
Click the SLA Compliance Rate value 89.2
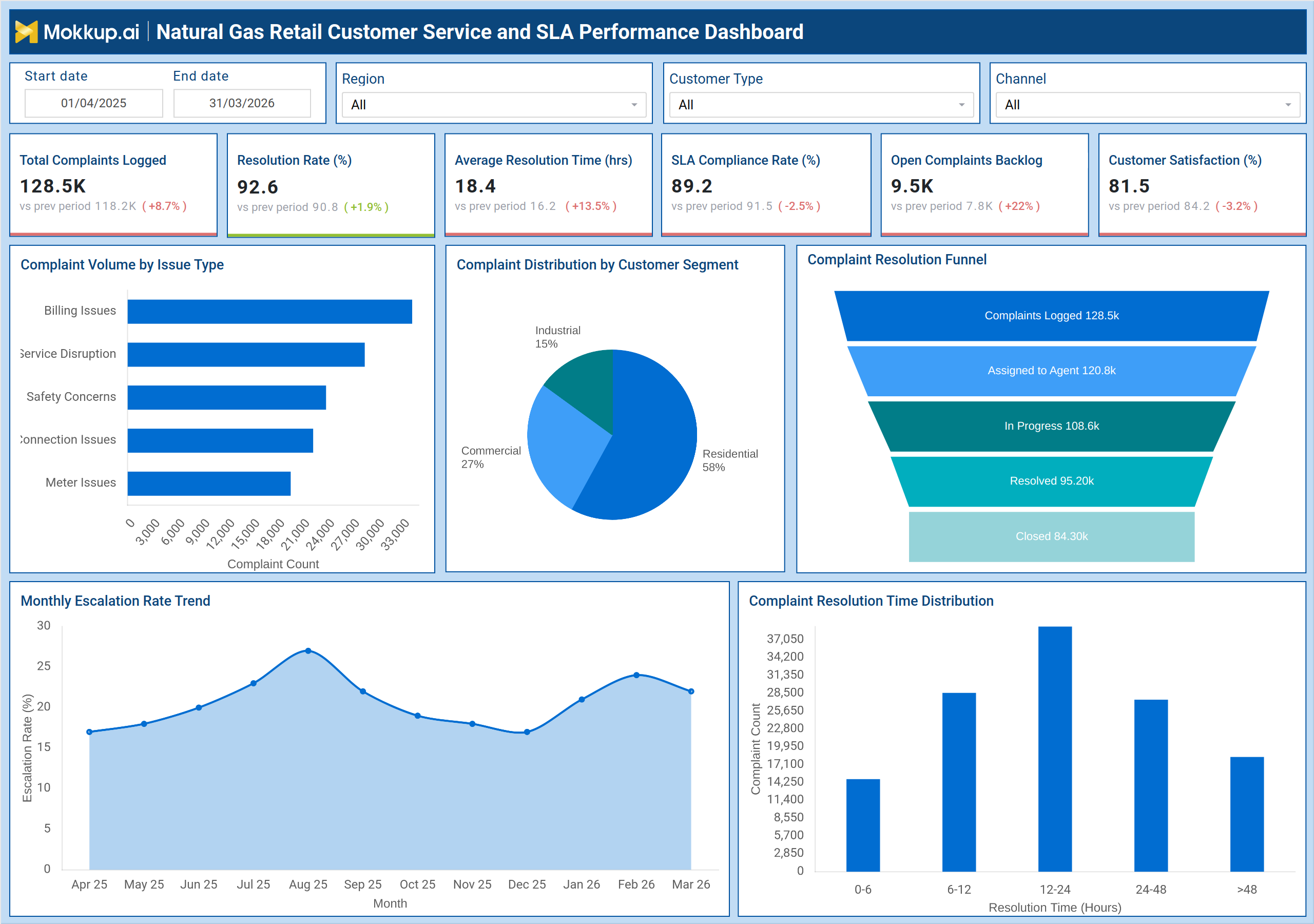pos(692,186)
